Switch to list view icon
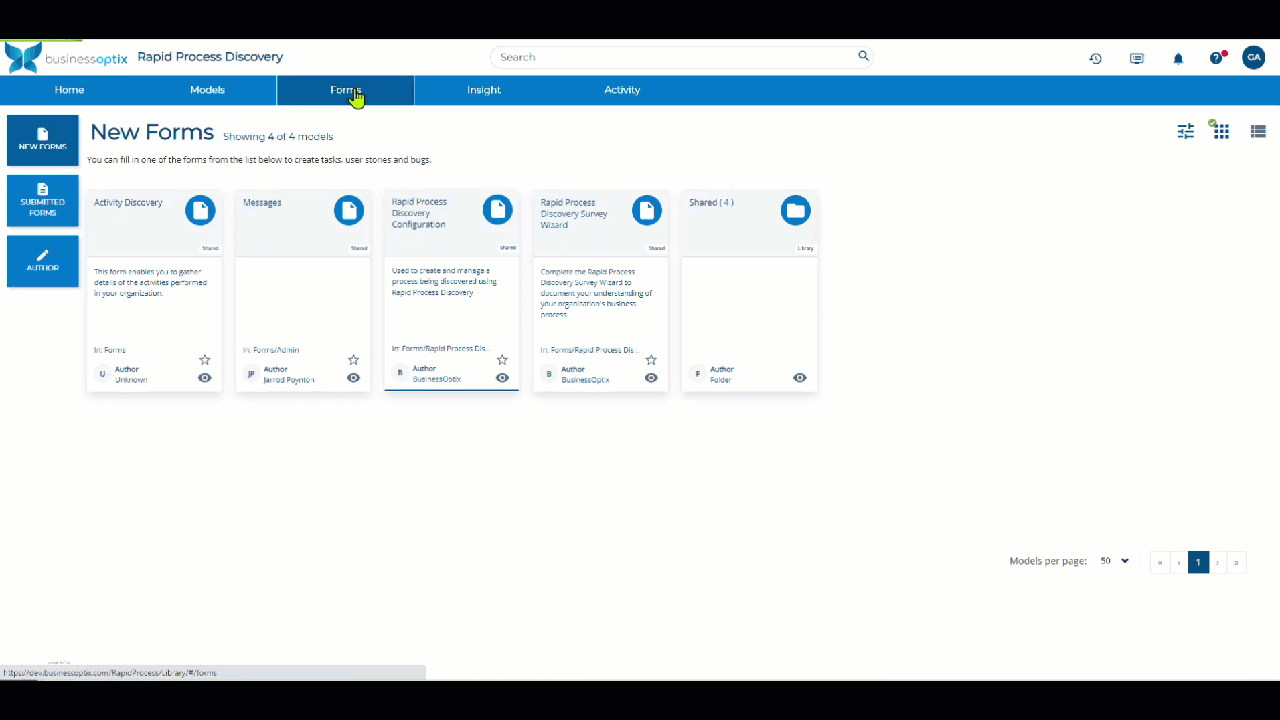 (1258, 131)
